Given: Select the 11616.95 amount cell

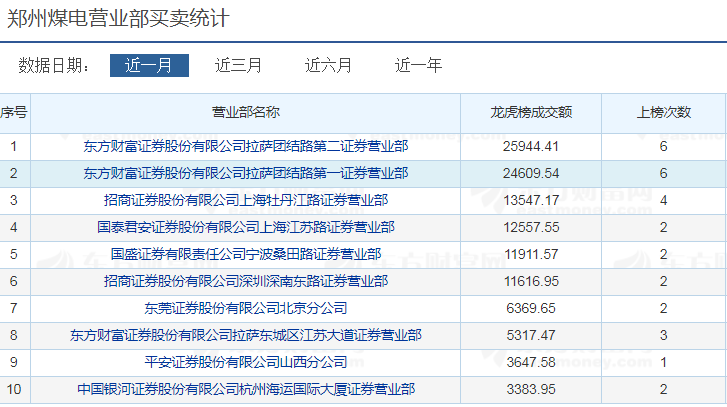Looking at the screenshot, I should (x=531, y=281).
